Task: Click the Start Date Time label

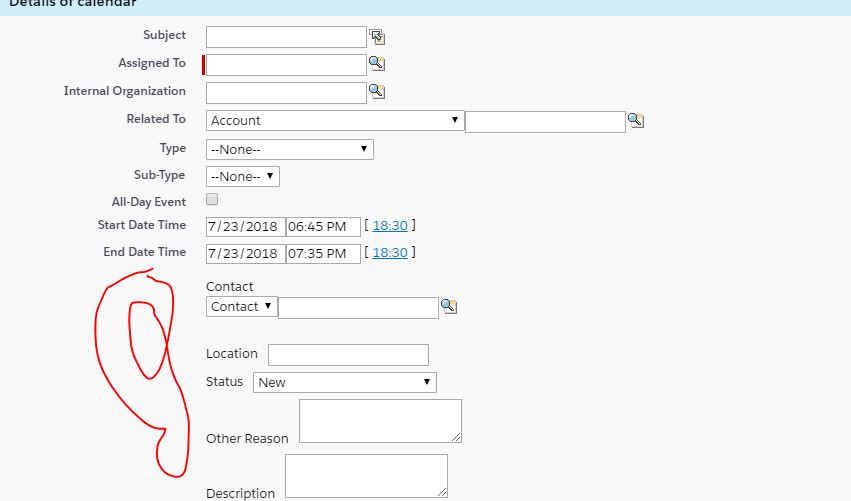Action: tap(142, 225)
